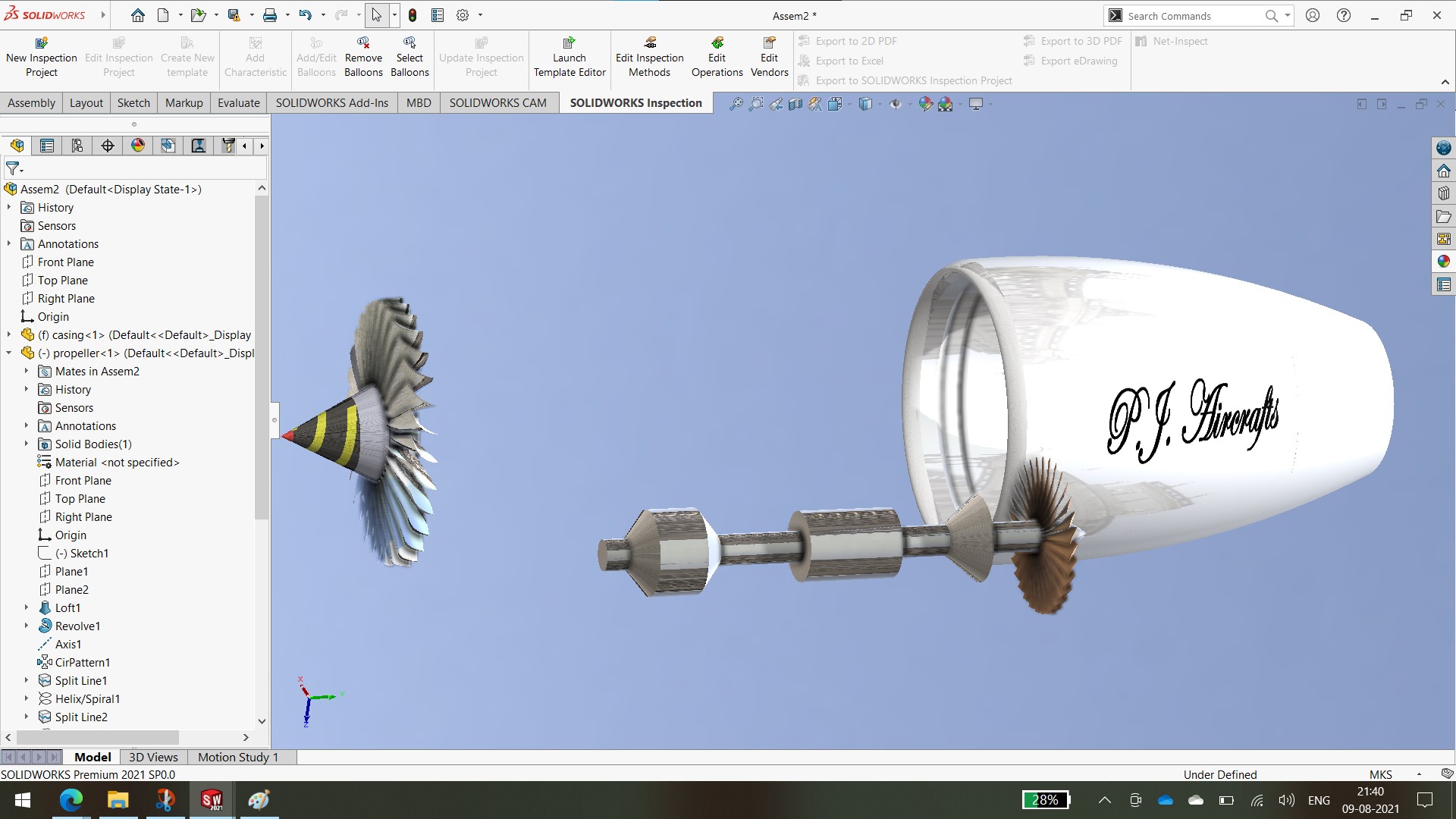This screenshot has height=819, width=1456.
Task: Collapse the propeller<1> component
Action: [9, 353]
